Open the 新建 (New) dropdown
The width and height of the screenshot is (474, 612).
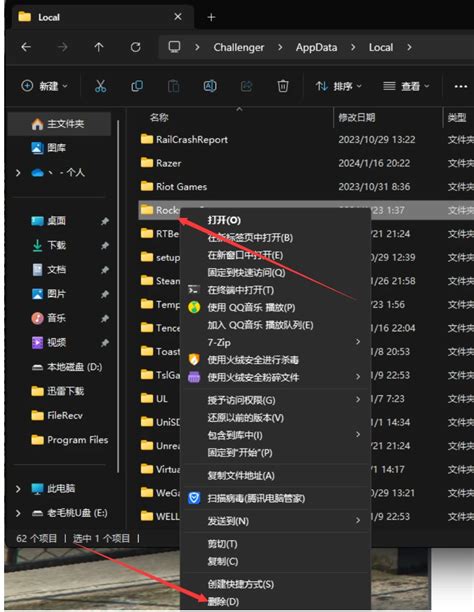click(44, 86)
